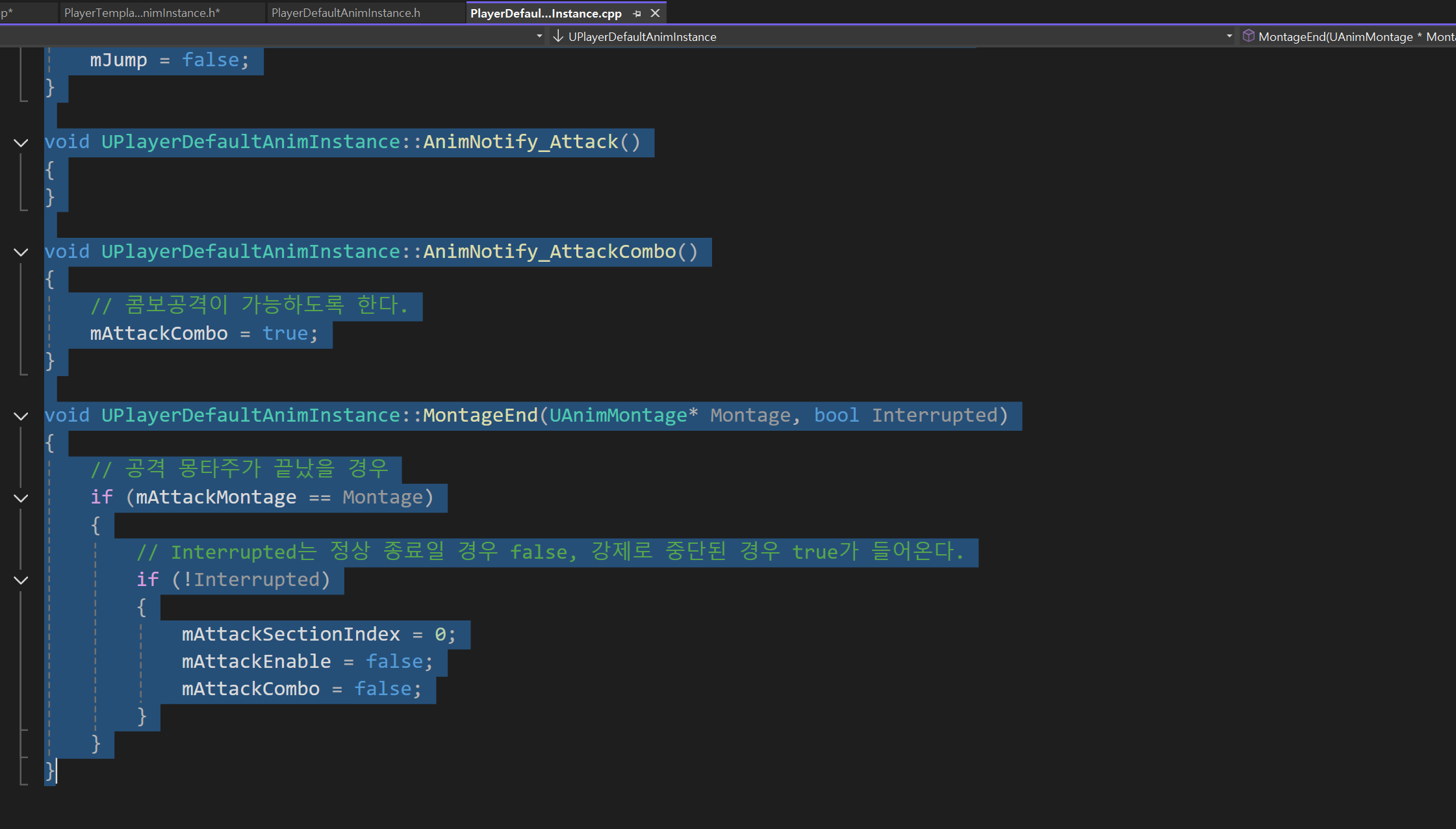This screenshot has height=829, width=1456.
Task: Open the partially visible leftmost p* tab
Action: coord(8,13)
